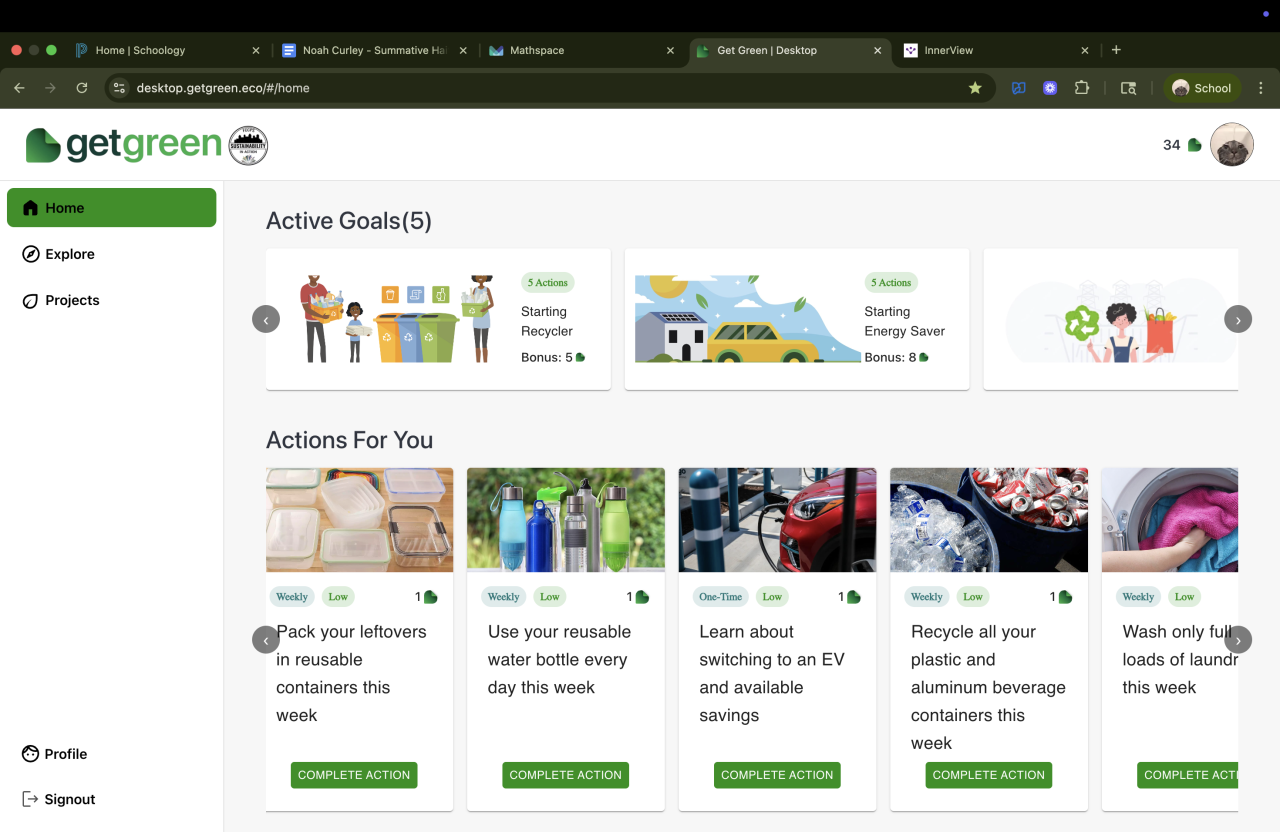Click Weekly tag on Pack your leftovers card
1280x832 pixels.
pyautogui.click(x=292, y=597)
